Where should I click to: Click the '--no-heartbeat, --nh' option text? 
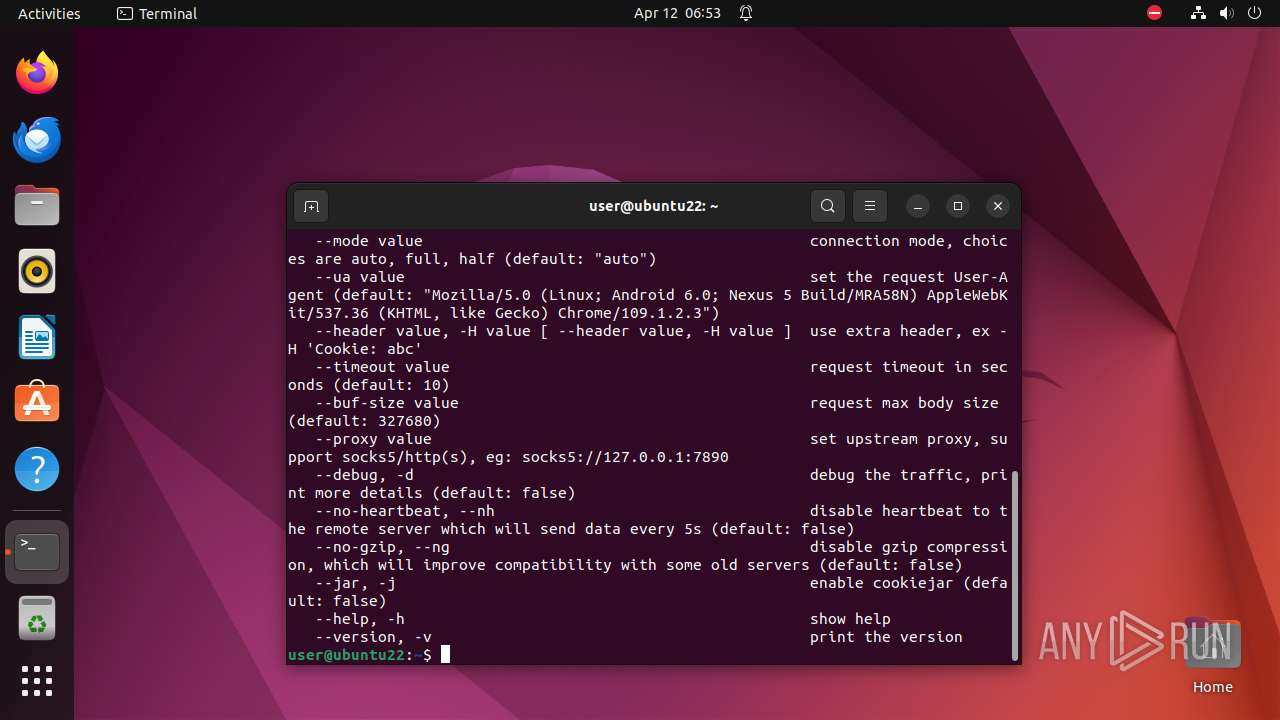[x=405, y=511]
